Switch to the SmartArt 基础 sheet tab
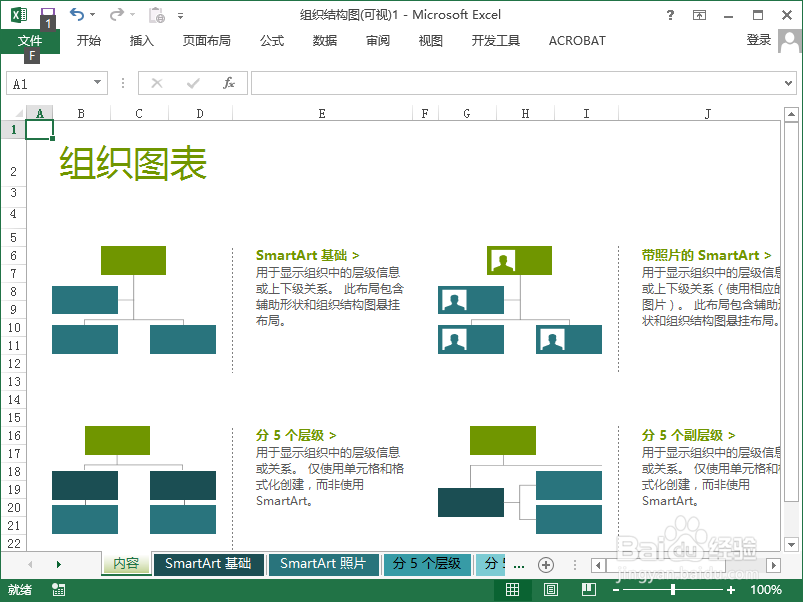Screen dimensions: 803x602 [208, 564]
